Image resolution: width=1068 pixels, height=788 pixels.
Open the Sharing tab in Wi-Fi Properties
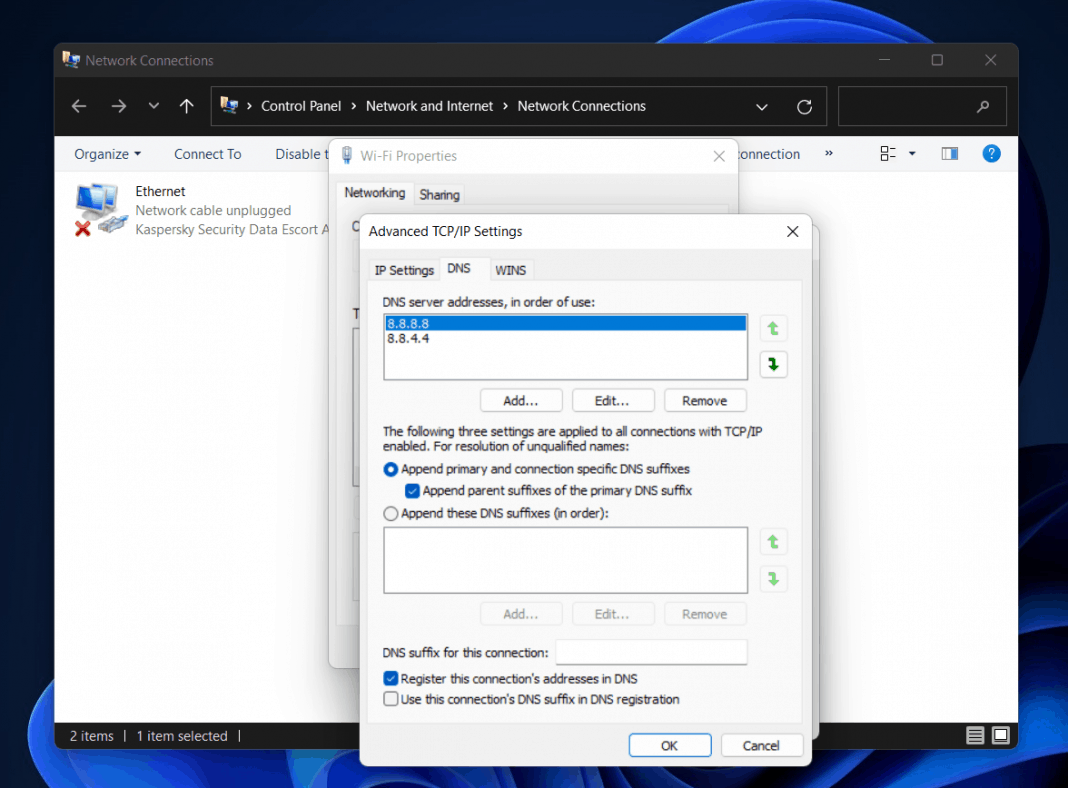pyautogui.click(x=439, y=193)
